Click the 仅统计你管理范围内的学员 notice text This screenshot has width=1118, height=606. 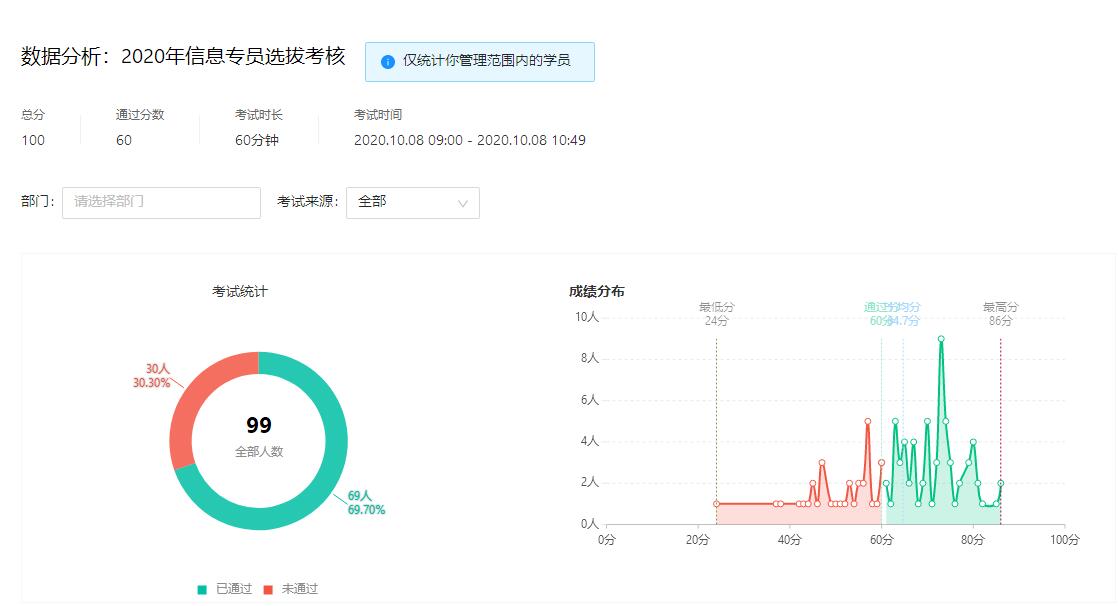click(486, 62)
